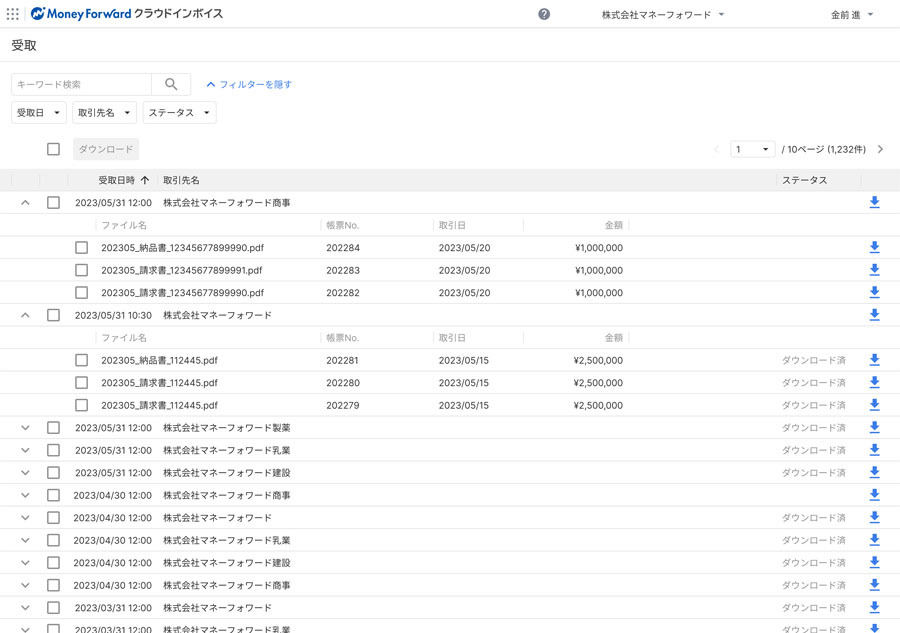Select checkbox for 202305_請求書_12345677899991.pdf
Viewport: 900px width, 633px height.
pyautogui.click(x=82, y=270)
